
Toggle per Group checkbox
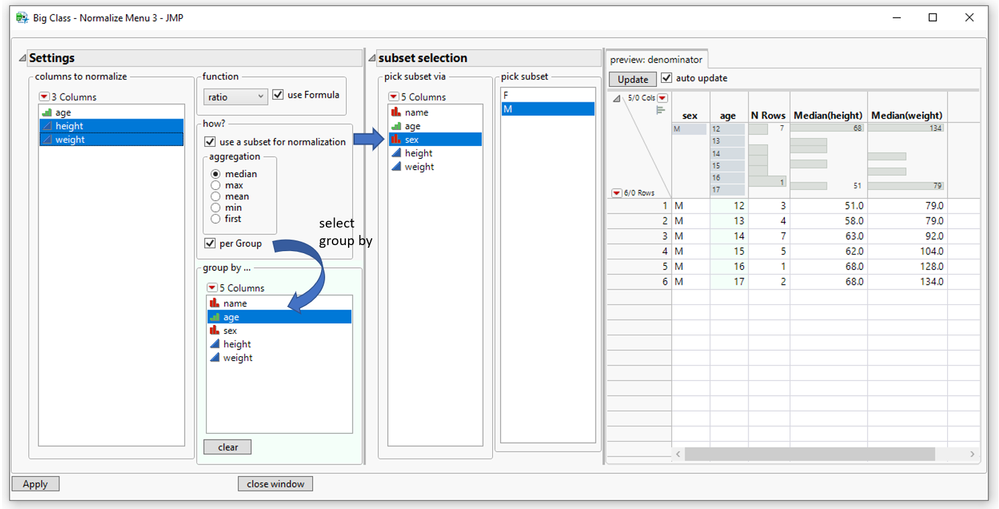coord(210,243)
